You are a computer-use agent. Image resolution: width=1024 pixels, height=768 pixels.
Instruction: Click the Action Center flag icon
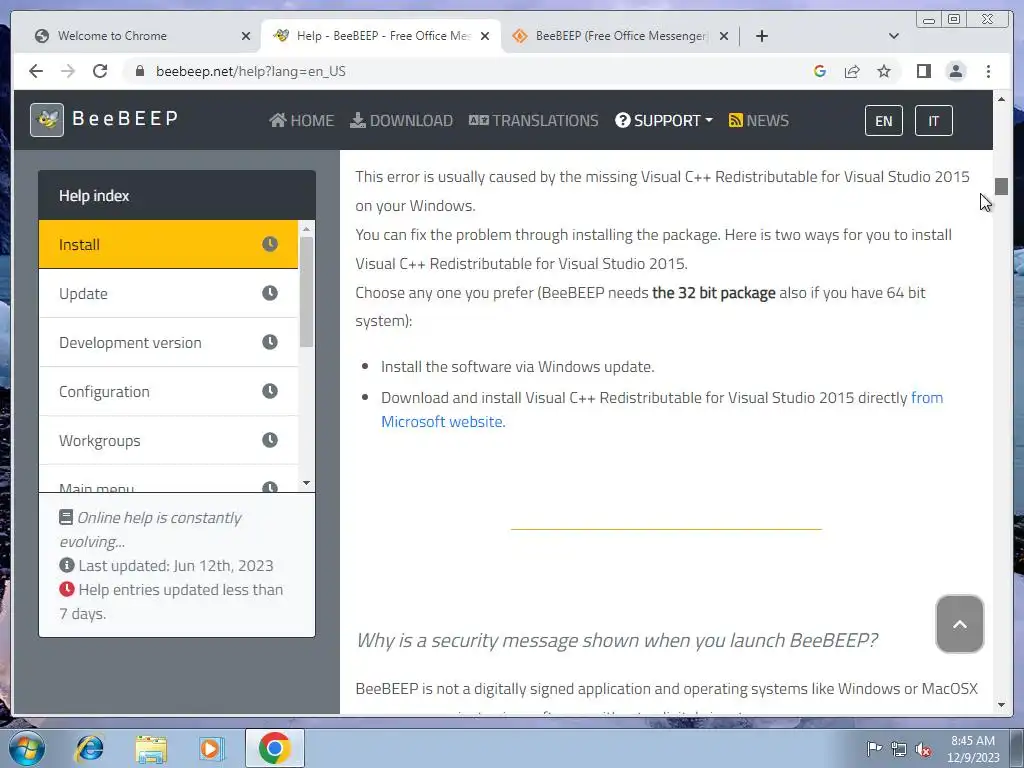874,748
